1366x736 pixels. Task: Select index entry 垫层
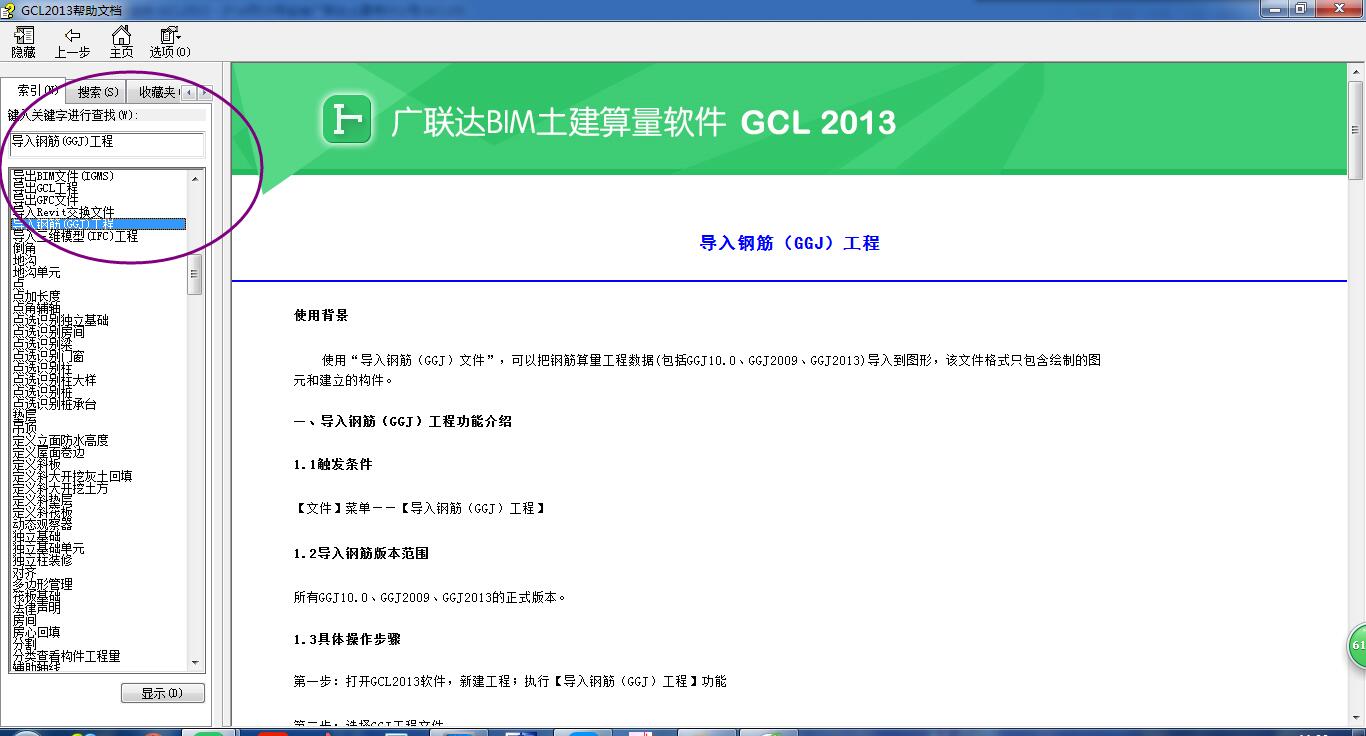24,416
